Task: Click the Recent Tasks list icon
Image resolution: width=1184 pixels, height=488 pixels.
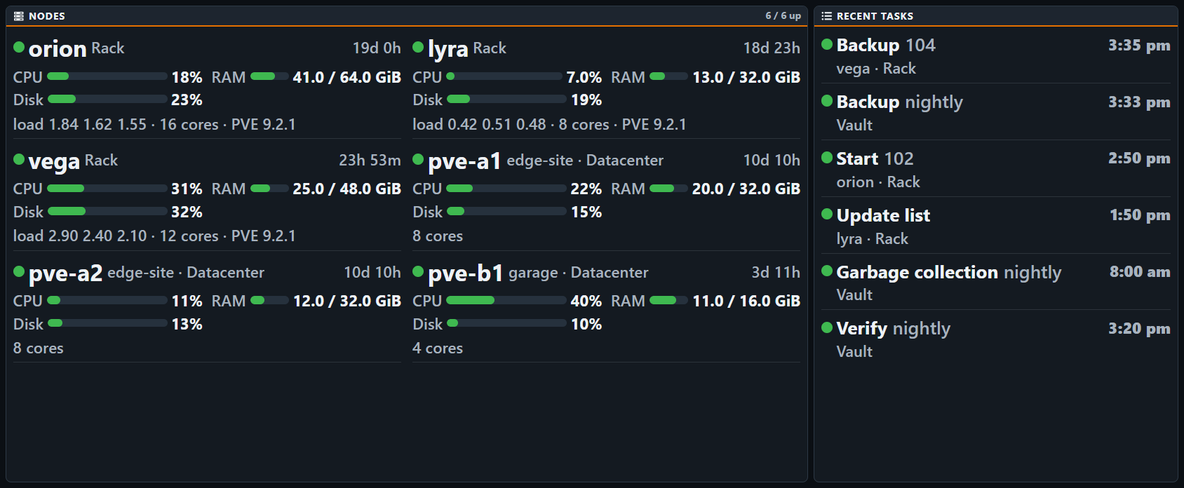Action: [827, 16]
